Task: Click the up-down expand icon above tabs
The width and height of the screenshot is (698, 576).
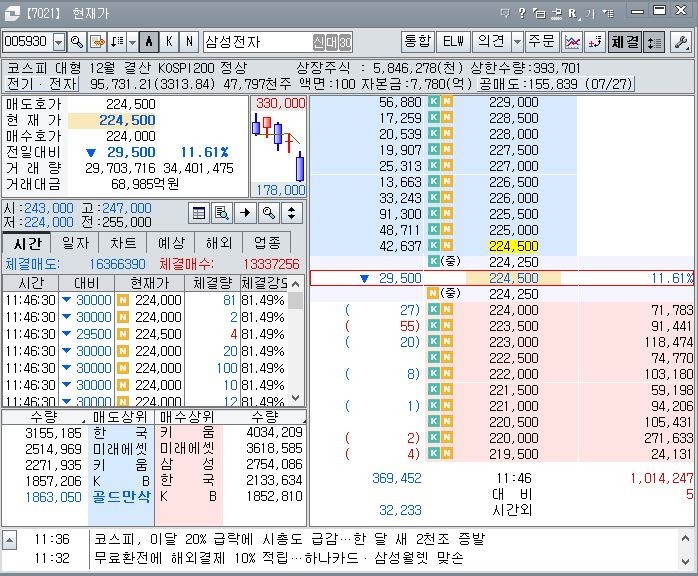Action: (292, 213)
